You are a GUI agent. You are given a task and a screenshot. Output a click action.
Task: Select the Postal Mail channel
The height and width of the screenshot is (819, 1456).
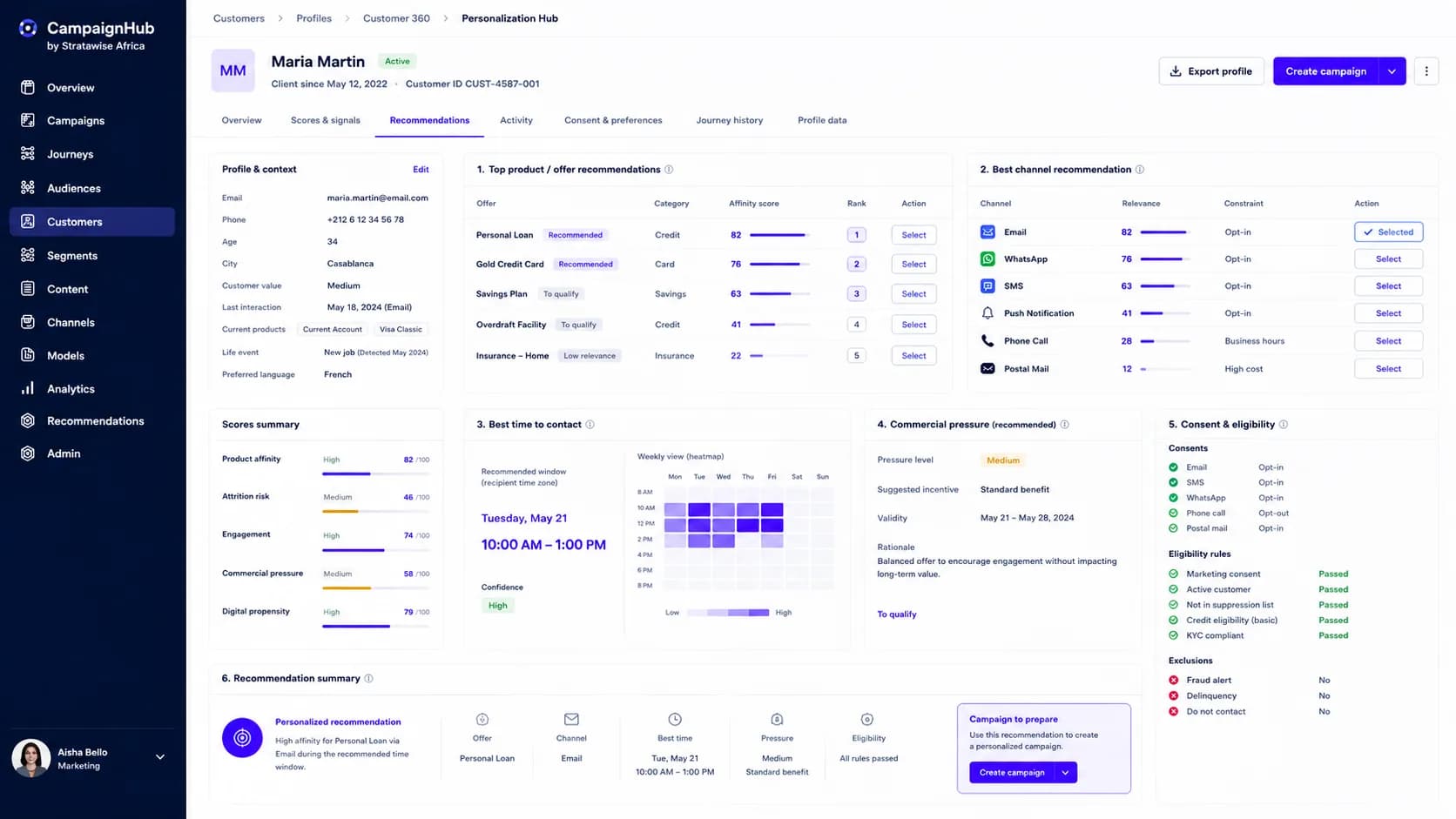pos(1388,369)
